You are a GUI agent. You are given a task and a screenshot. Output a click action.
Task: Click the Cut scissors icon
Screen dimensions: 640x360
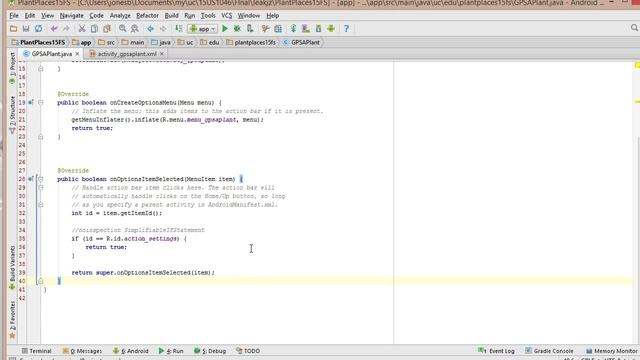82,29
